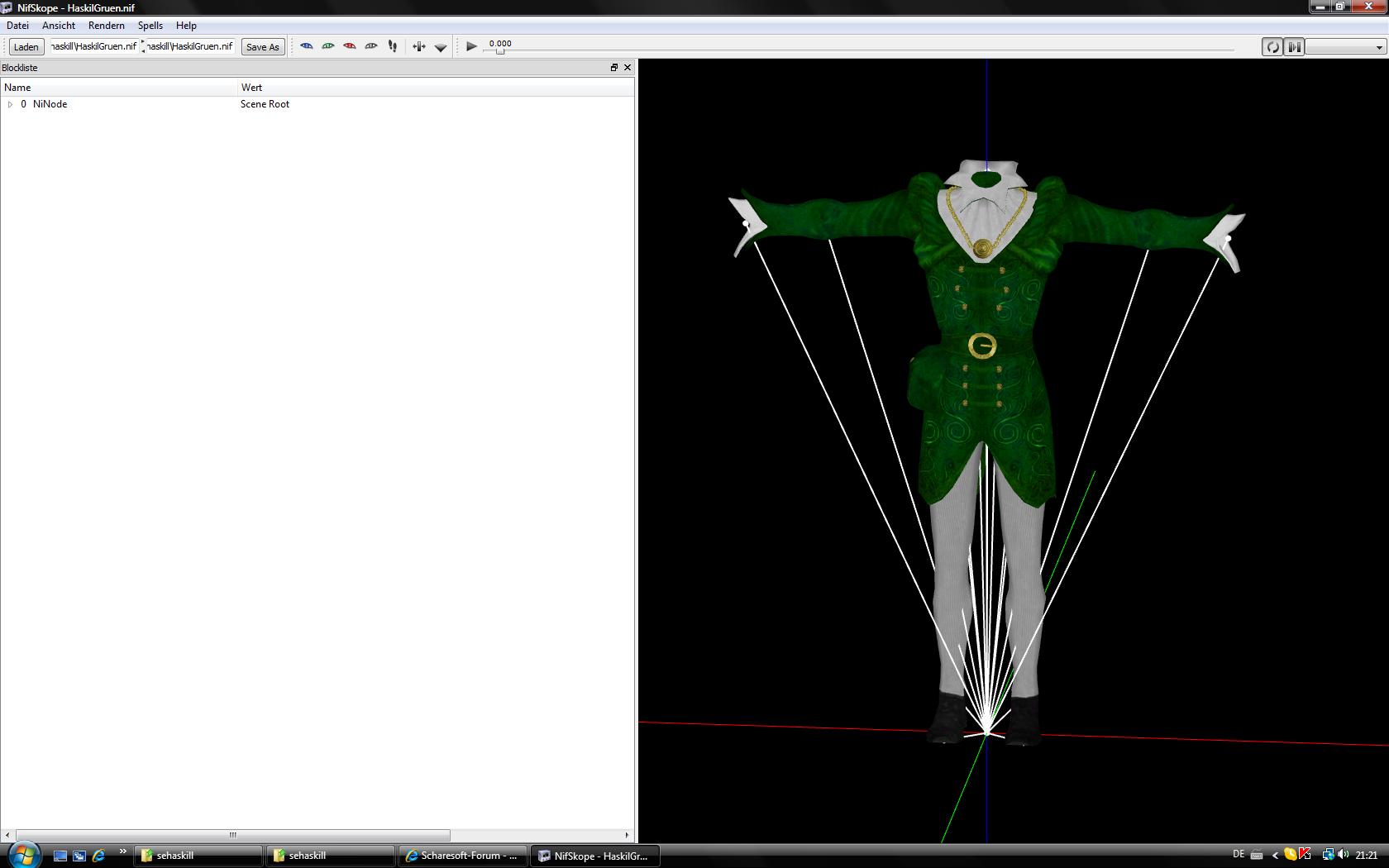Float the Blockliste panel

click(x=614, y=68)
